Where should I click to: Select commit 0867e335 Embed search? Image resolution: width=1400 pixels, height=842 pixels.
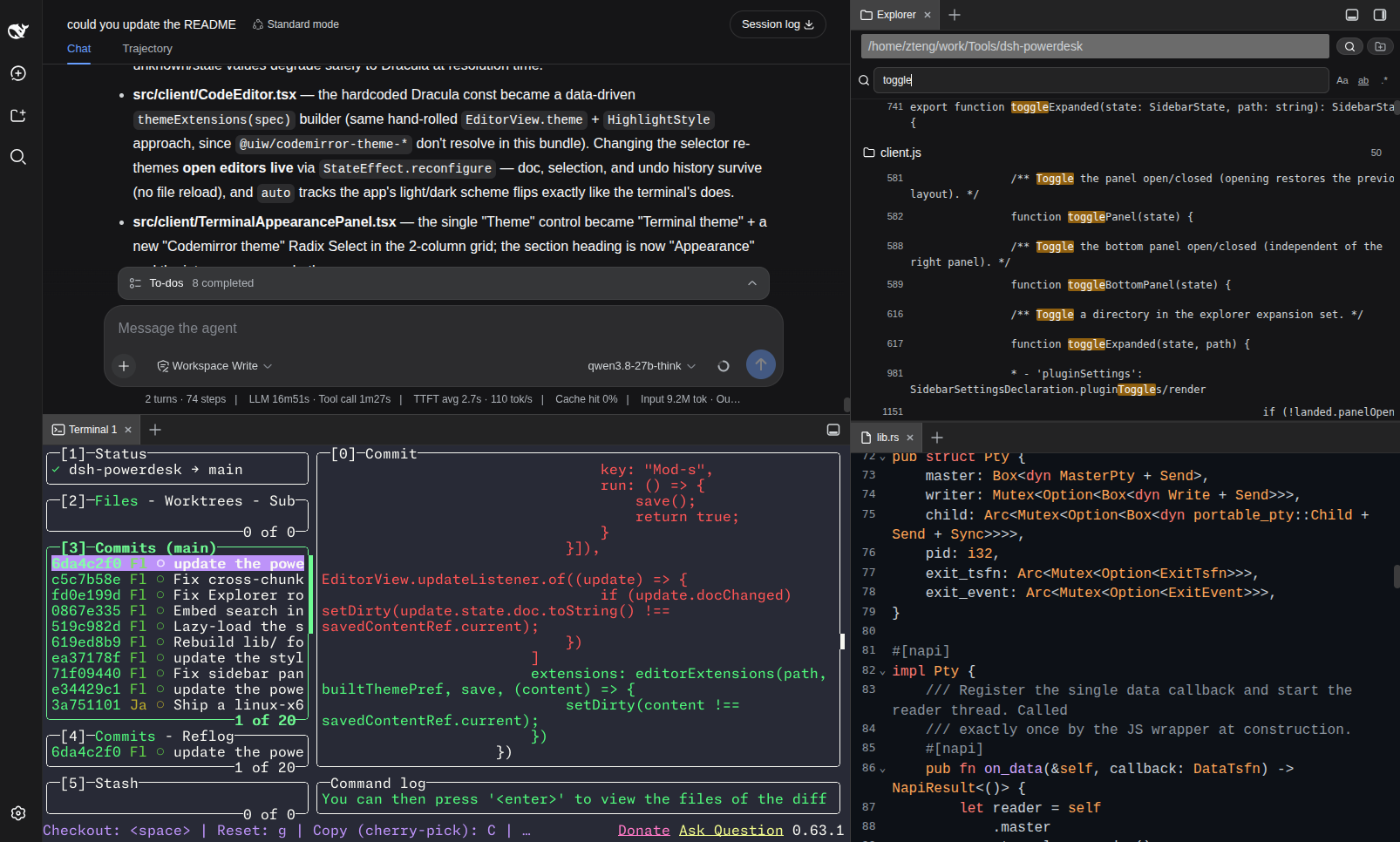coord(178,611)
